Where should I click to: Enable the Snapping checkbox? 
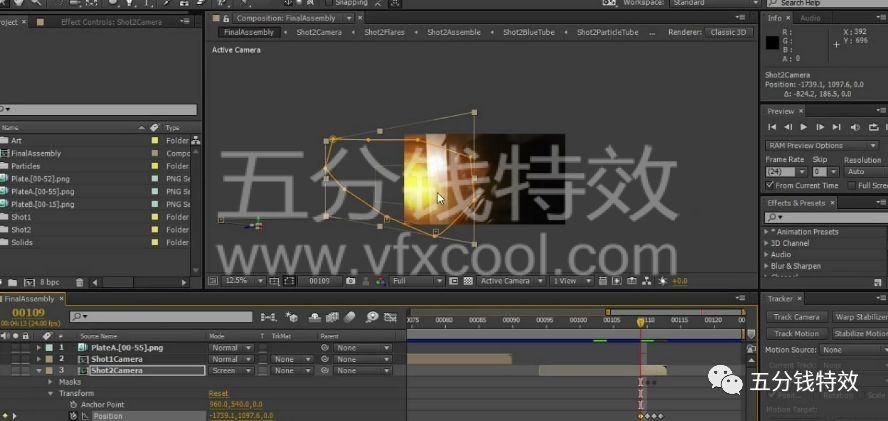[x=329, y=2]
